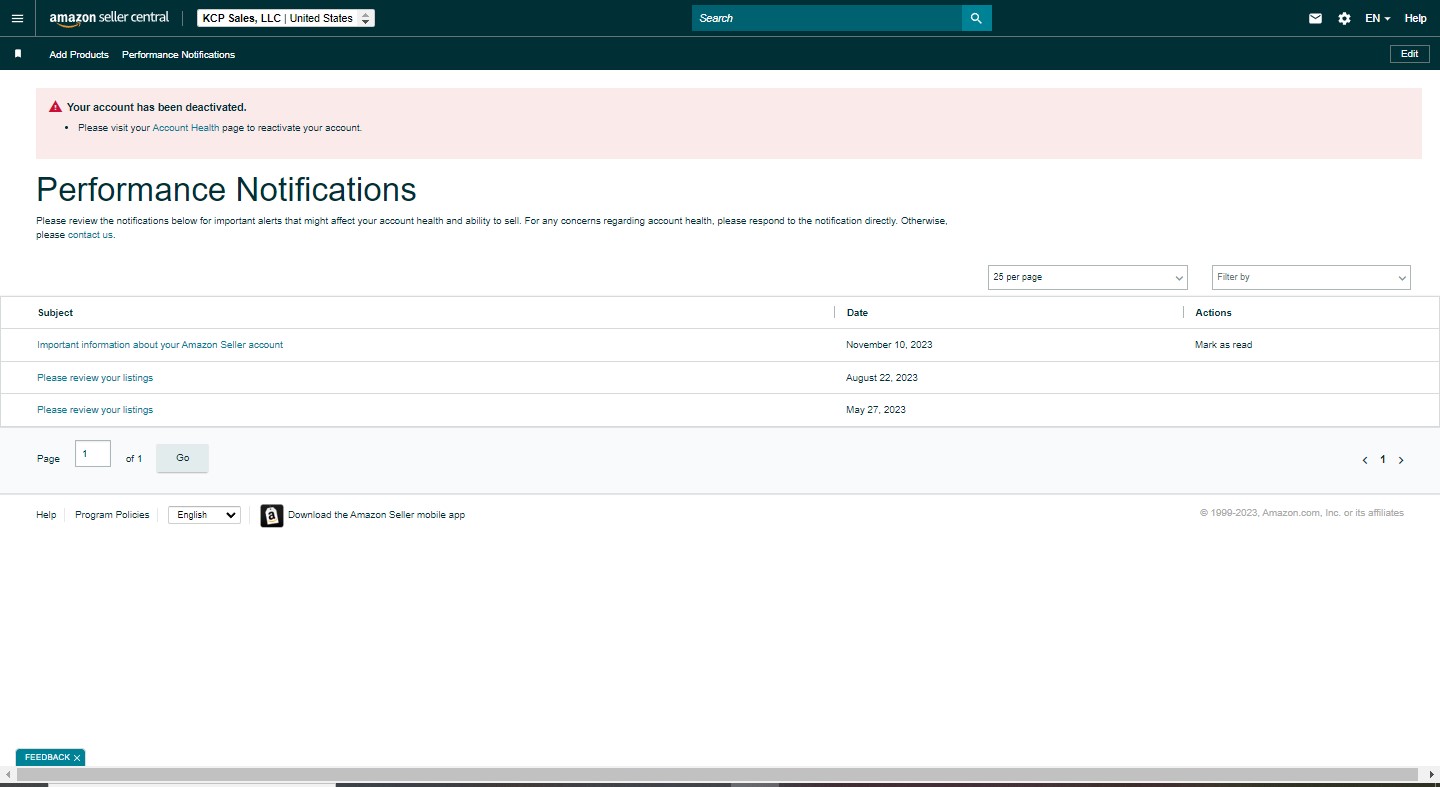
Task: Switch account via KCP Sales, LLC selector
Action: (x=286, y=18)
